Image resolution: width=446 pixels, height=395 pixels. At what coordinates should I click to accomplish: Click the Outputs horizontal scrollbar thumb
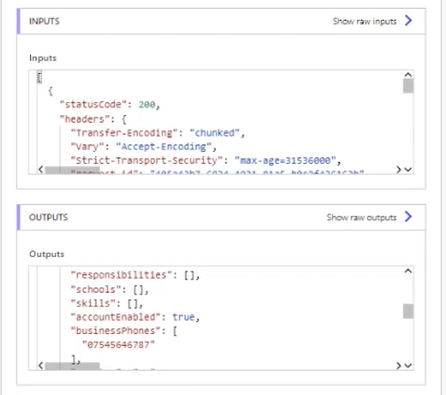72,366
